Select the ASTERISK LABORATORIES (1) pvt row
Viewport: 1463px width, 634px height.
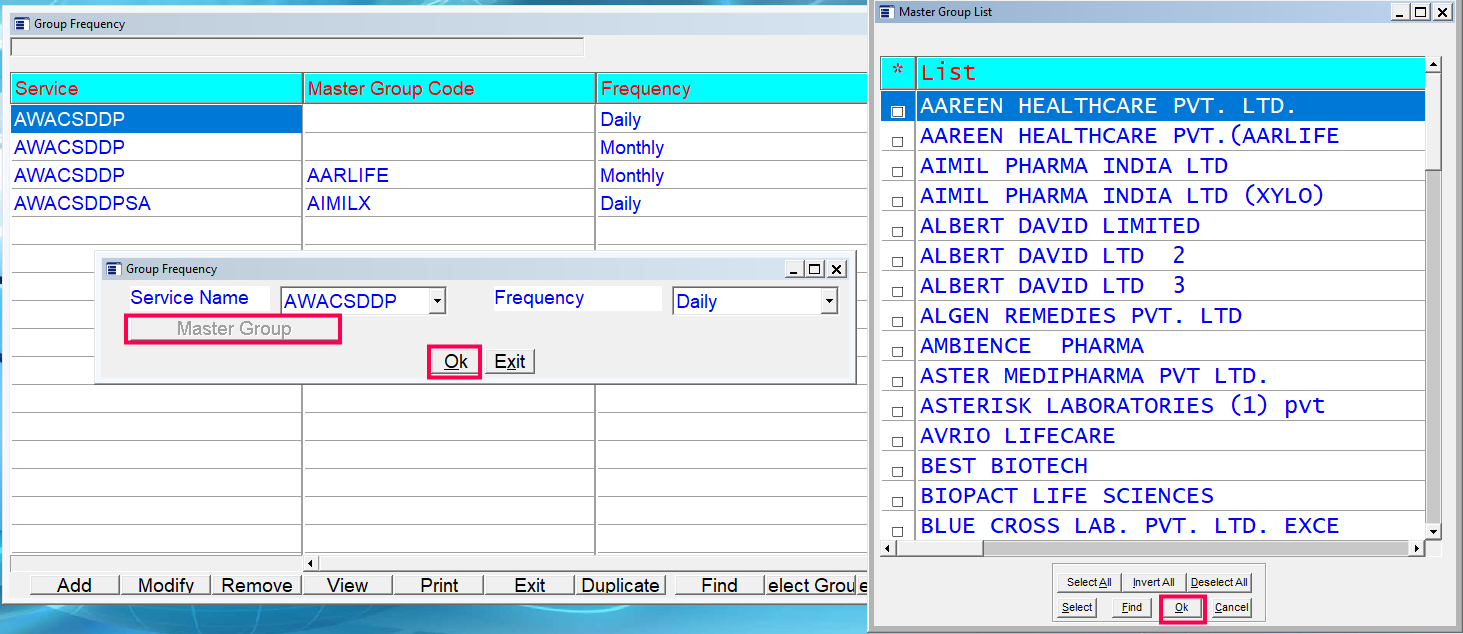click(1170, 406)
